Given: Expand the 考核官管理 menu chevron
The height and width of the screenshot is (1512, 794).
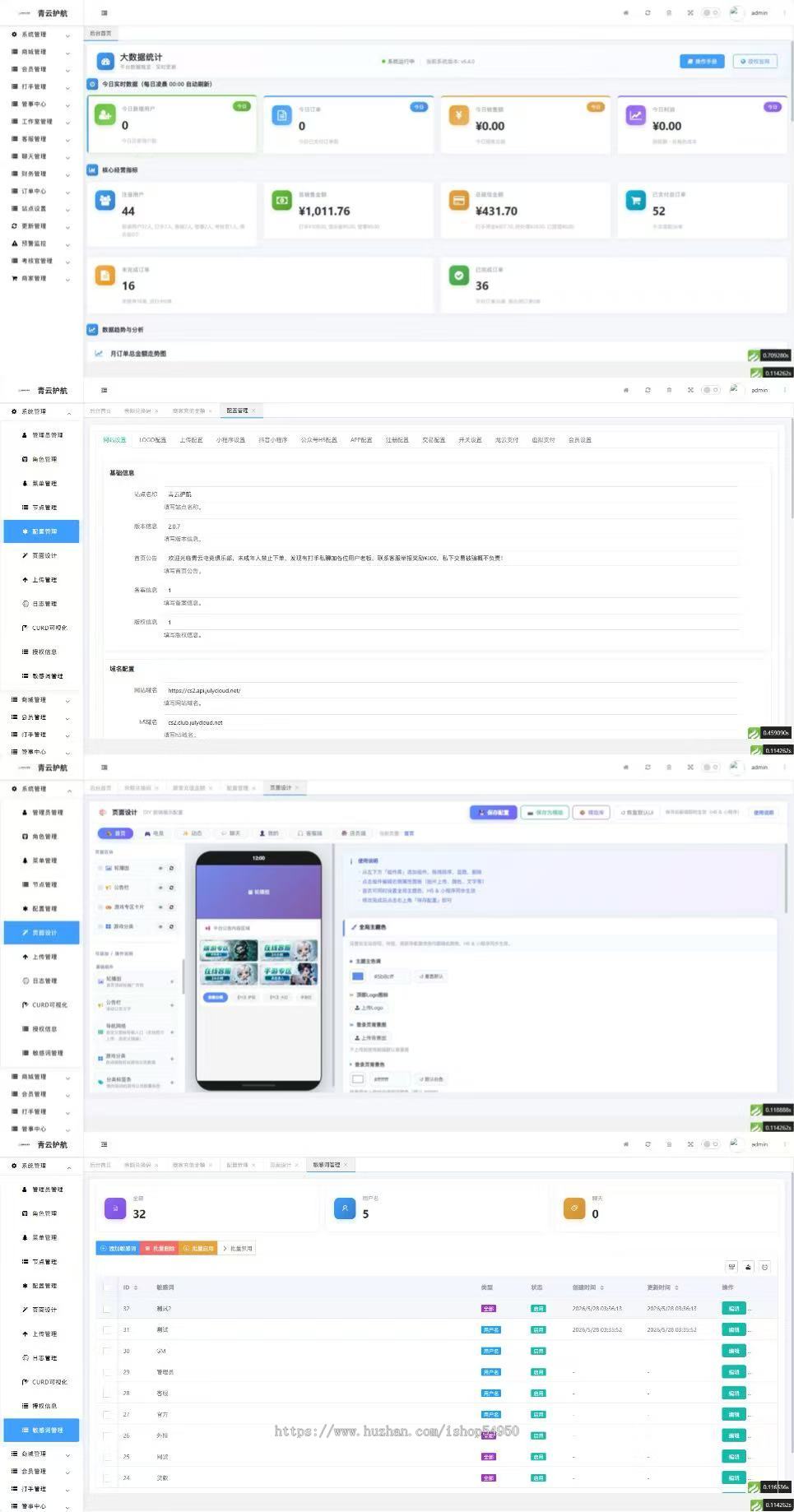Looking at the screenshot, I should pos(67,261).
